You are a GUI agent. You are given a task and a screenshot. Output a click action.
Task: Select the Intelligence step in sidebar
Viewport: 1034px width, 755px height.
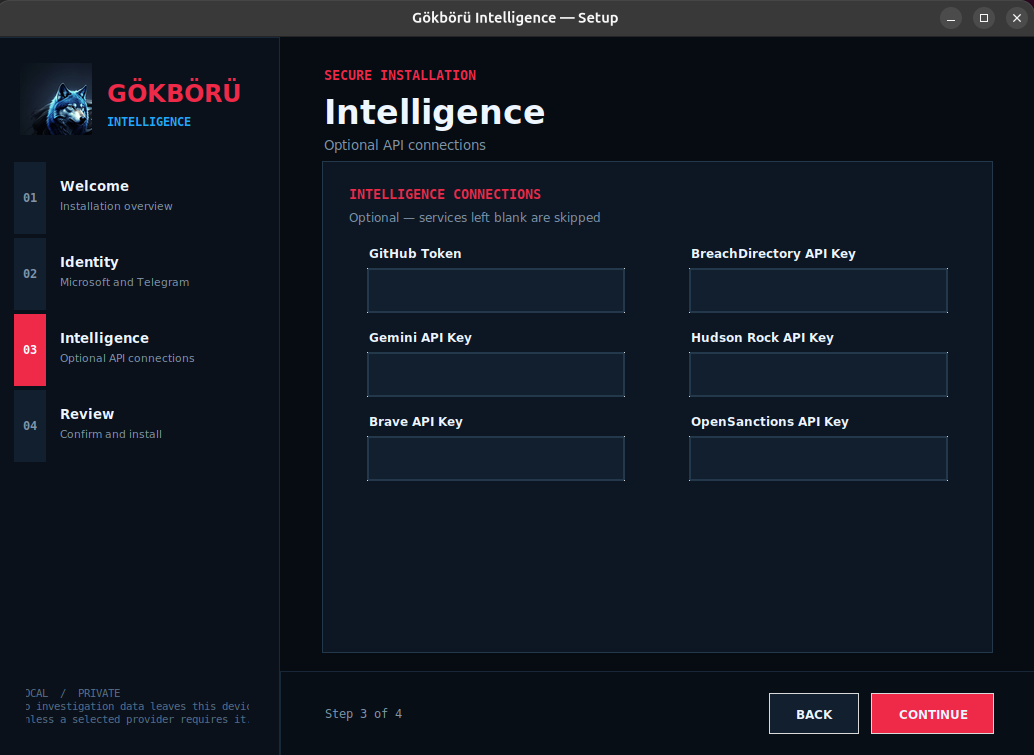coord(138,349)
